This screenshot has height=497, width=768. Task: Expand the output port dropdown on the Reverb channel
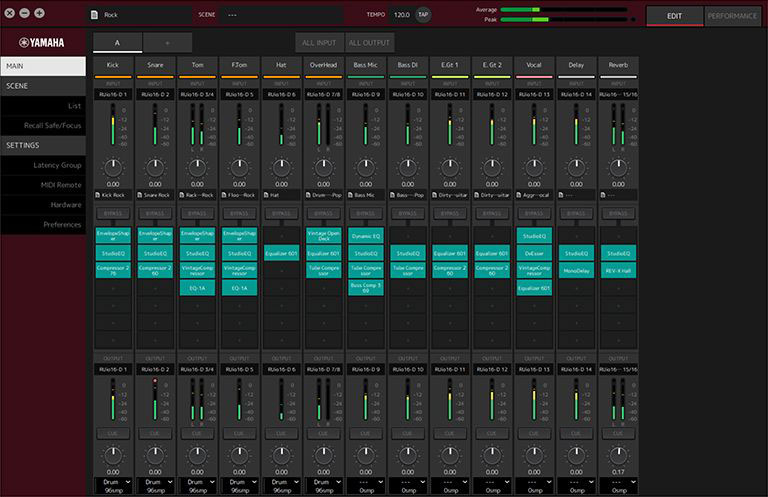(616, 369)
